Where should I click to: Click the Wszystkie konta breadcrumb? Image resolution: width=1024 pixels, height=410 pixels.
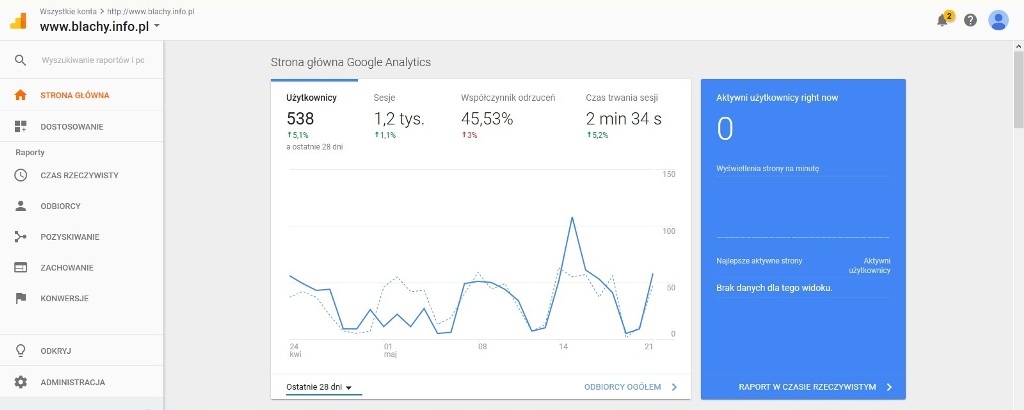tap(68, 12)
